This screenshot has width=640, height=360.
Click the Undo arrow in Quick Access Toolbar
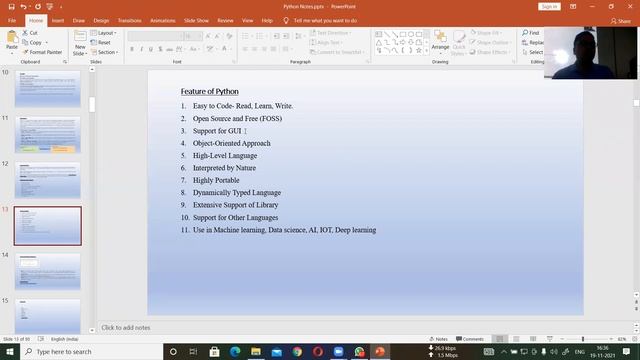(24, 7)
